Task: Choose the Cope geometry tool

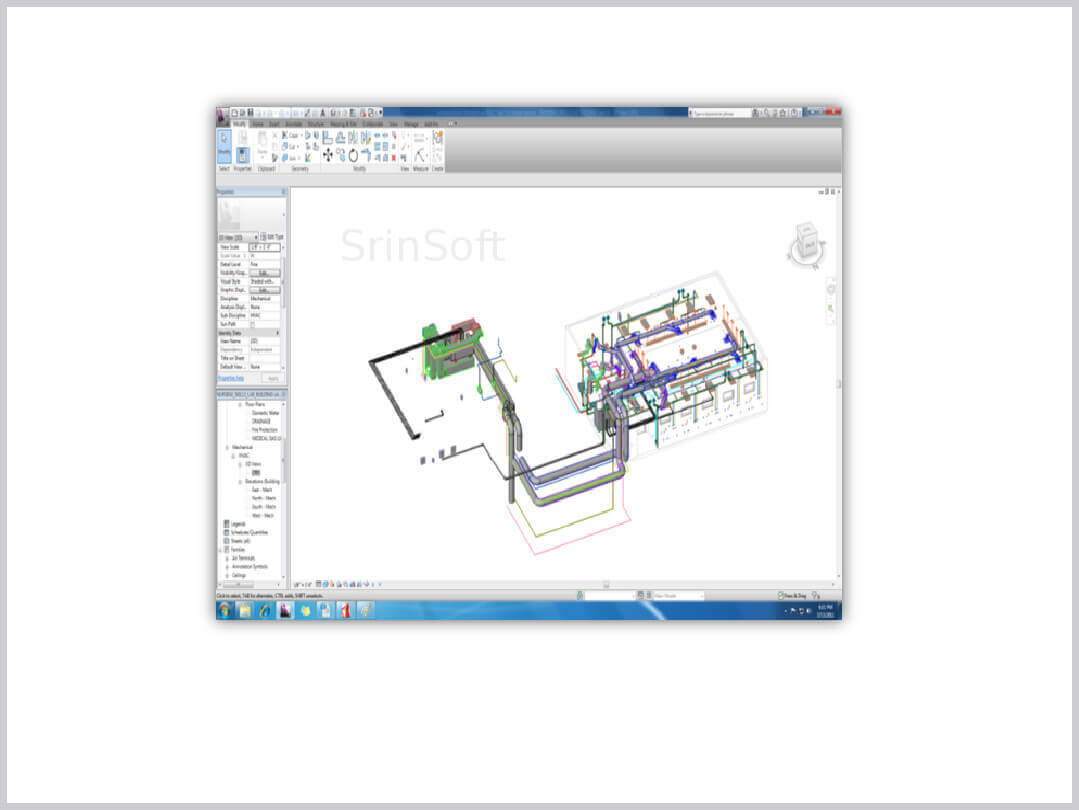Action: click(290, 136)
